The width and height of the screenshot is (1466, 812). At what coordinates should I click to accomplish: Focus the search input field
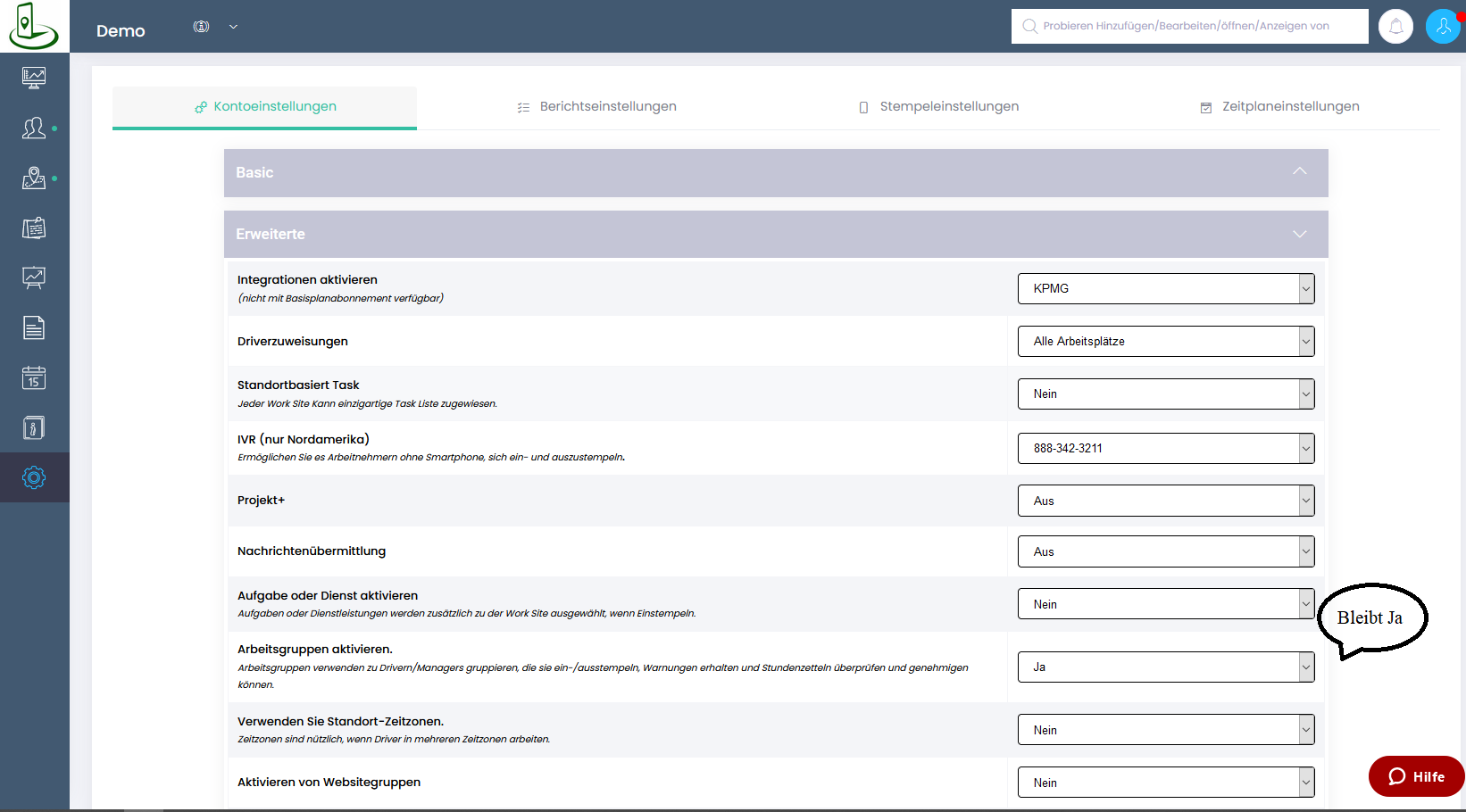1190,26
